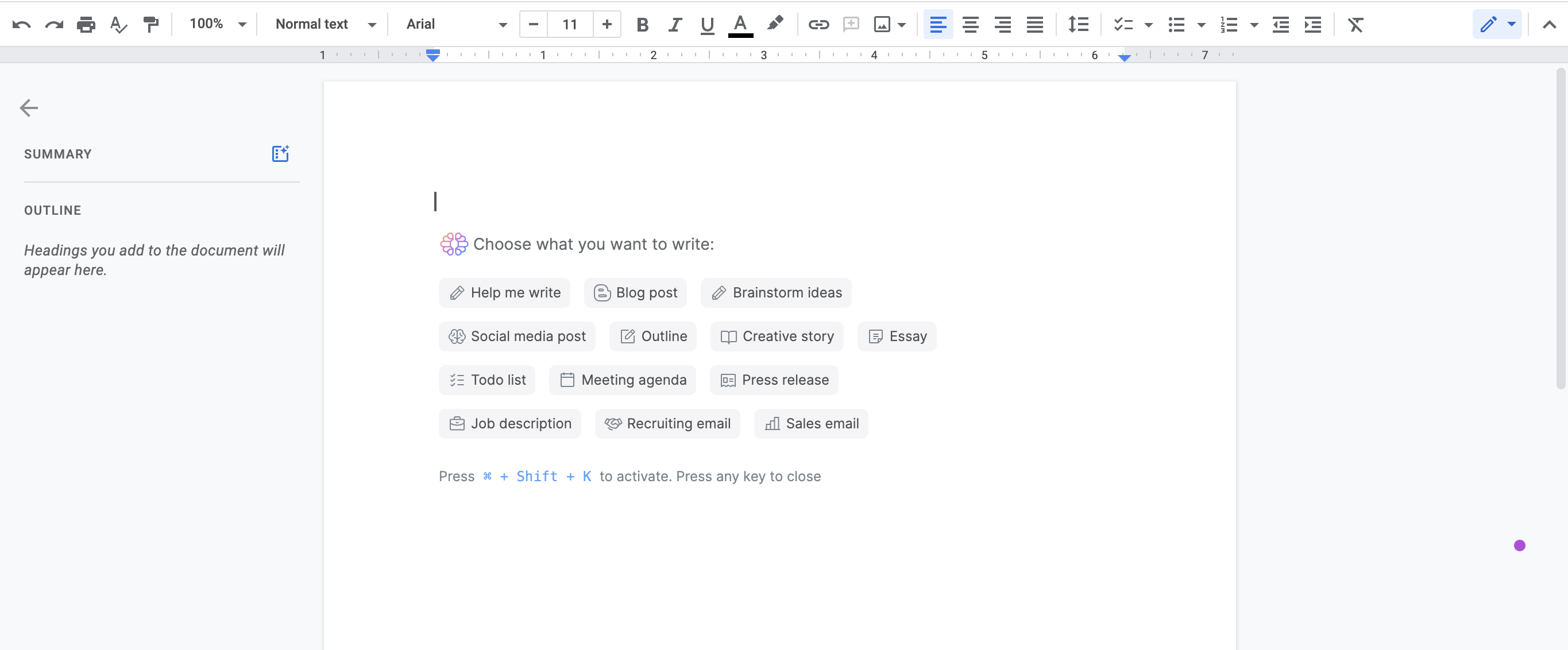Click the font size input field
1568x650 pixels.
click(570, 24)
